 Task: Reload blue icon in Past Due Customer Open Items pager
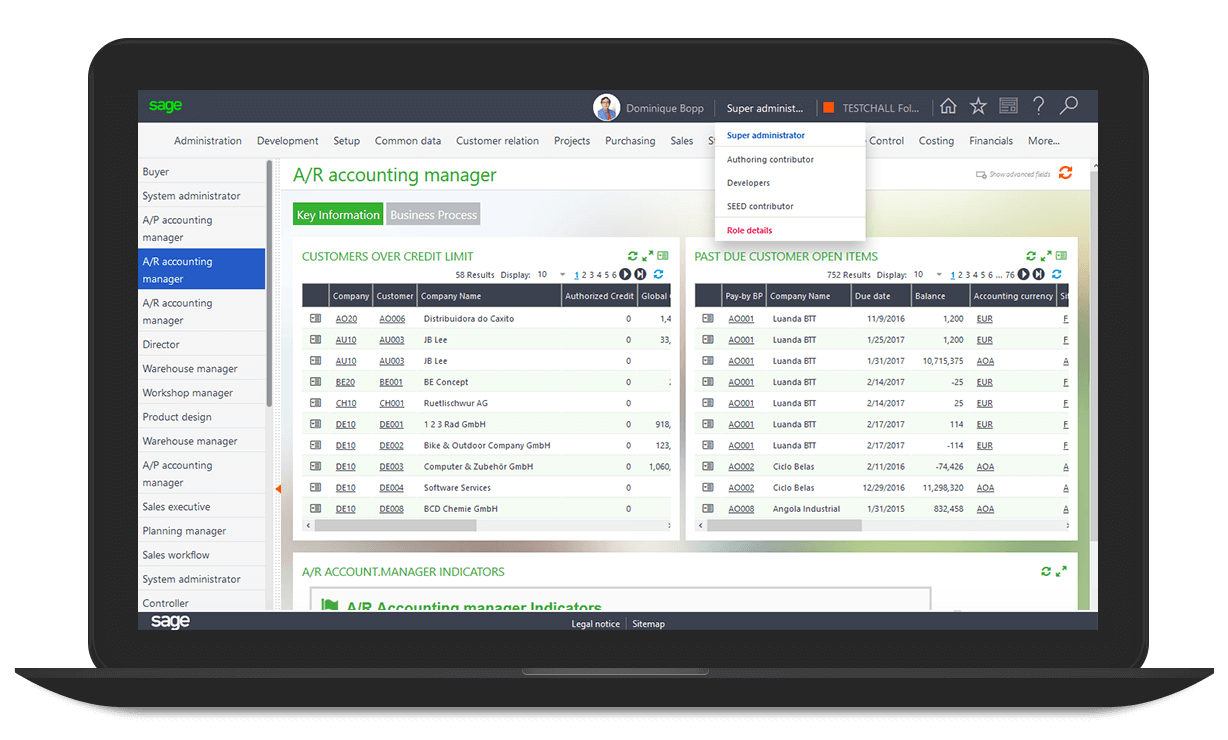tap(1057, 274)
